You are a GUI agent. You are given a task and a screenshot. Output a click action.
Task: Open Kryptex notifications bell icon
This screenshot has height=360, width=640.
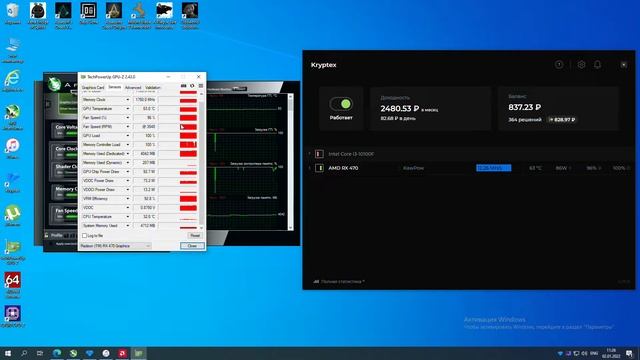point(597,64)
